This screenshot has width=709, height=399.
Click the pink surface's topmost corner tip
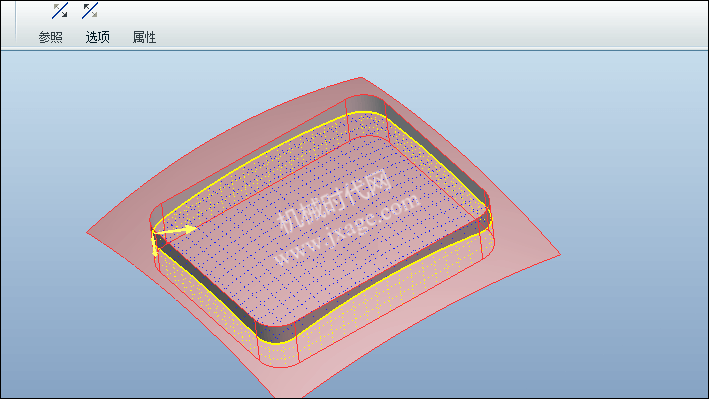(360, 79)
